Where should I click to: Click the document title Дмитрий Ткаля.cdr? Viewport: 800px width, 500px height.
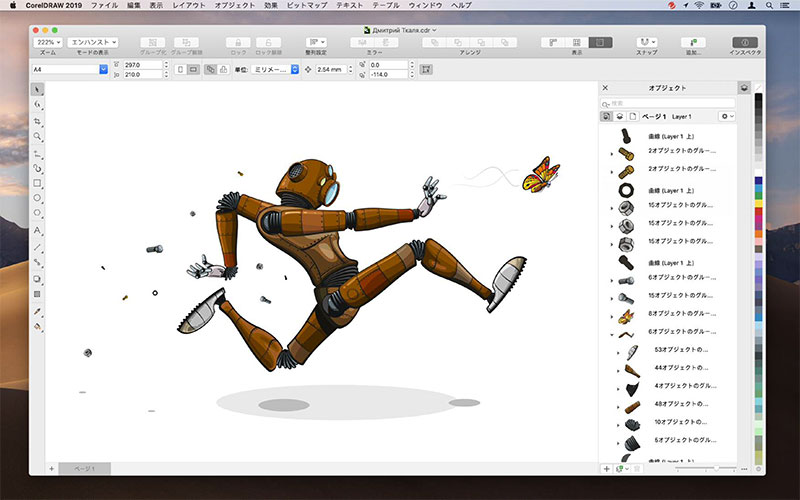coord(401,30)
